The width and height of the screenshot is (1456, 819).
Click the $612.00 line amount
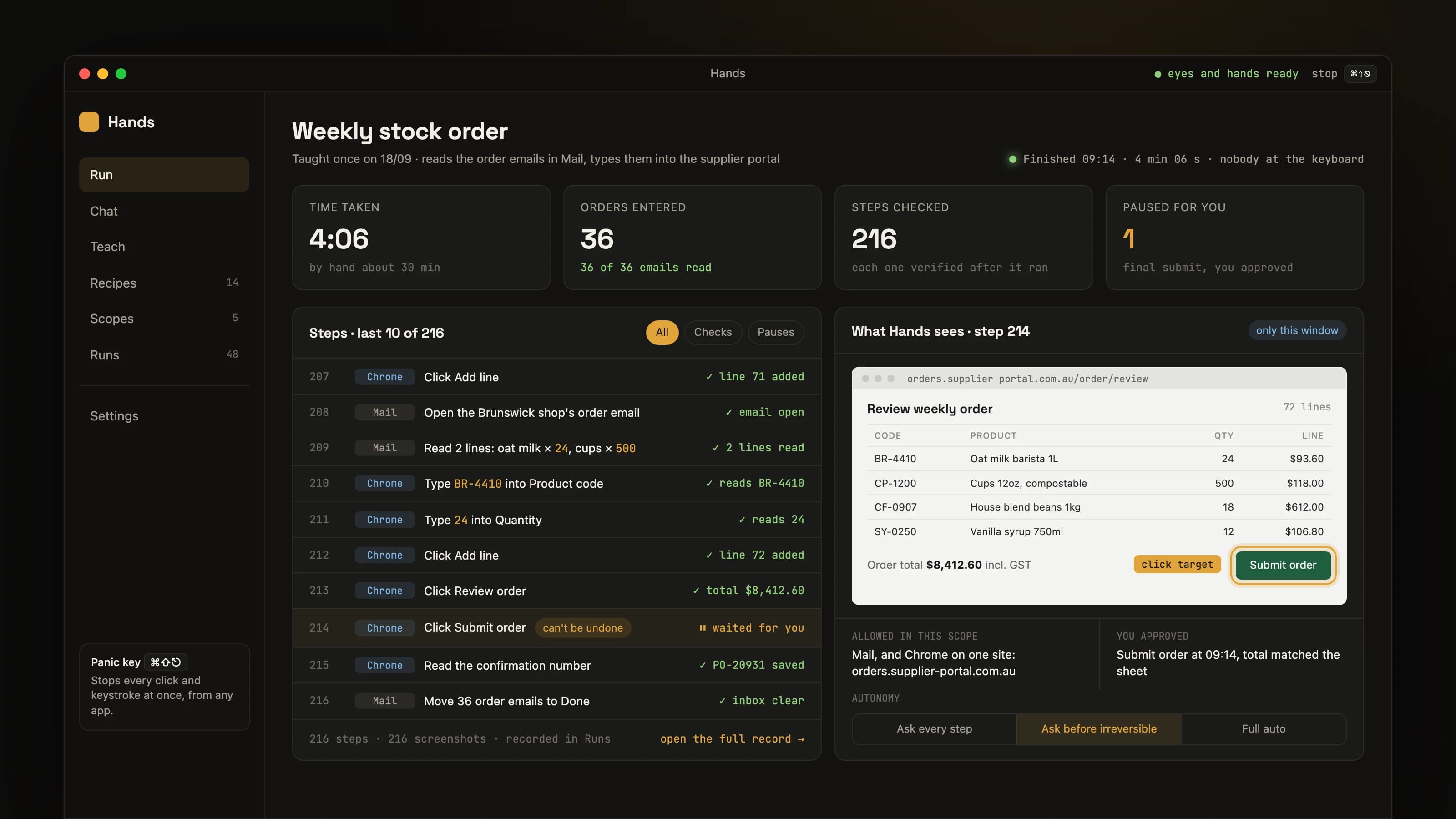(1304, 508)
